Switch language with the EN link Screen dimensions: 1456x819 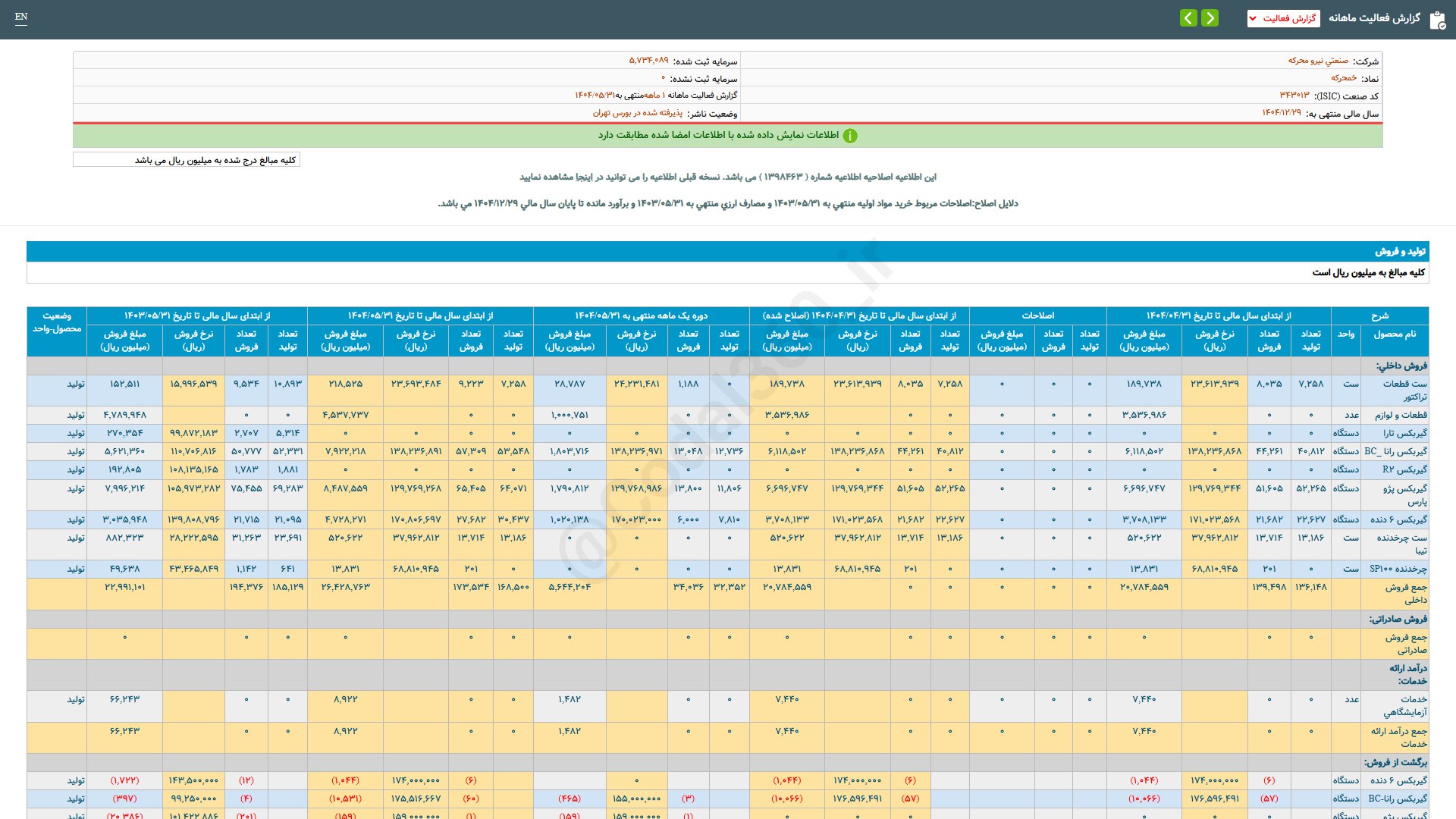[x=21, y=17]
